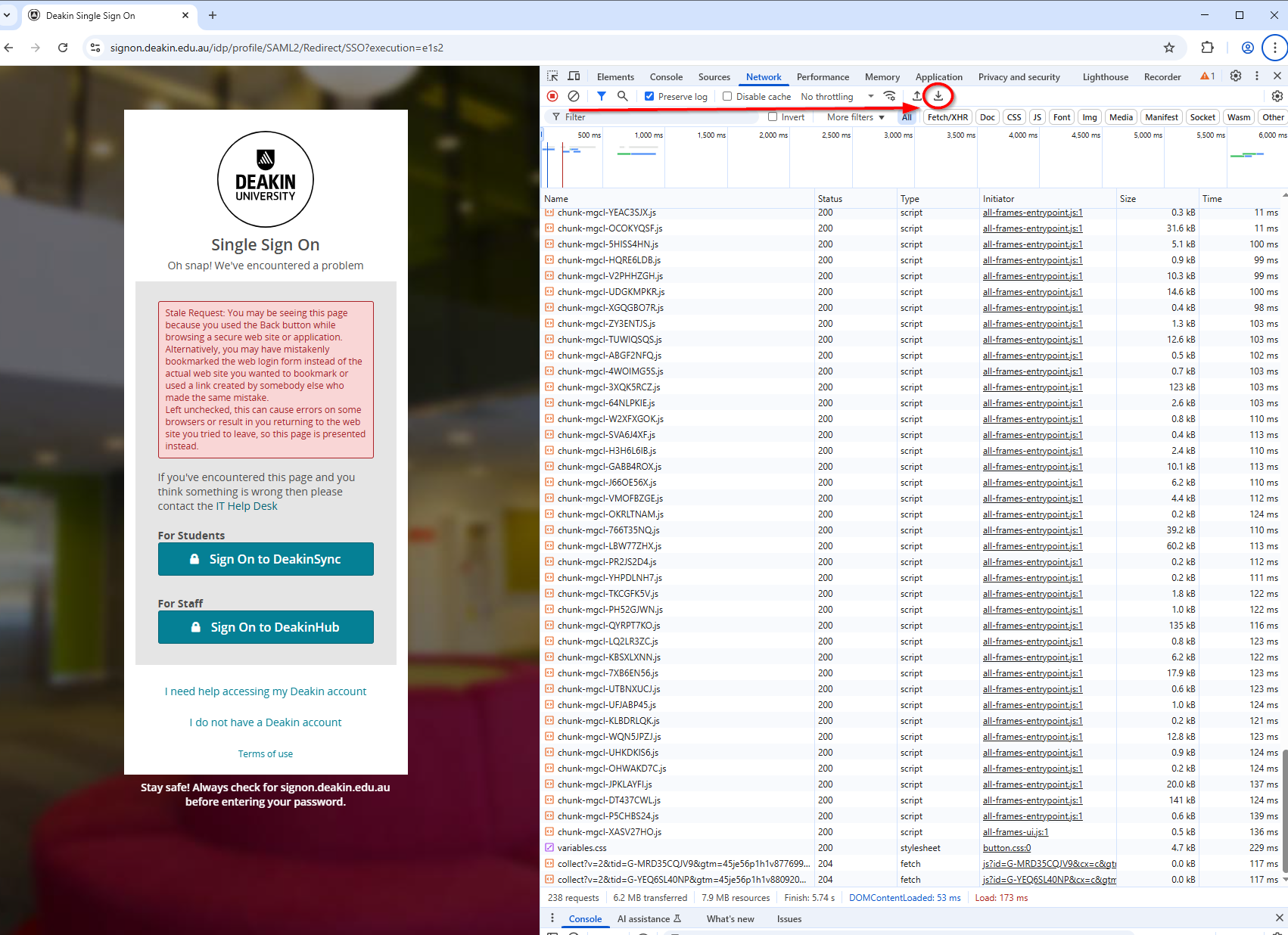This screenshot has width=1288, height=935.
Task: Export HAR file with download icon
Action: click(938, 96)
